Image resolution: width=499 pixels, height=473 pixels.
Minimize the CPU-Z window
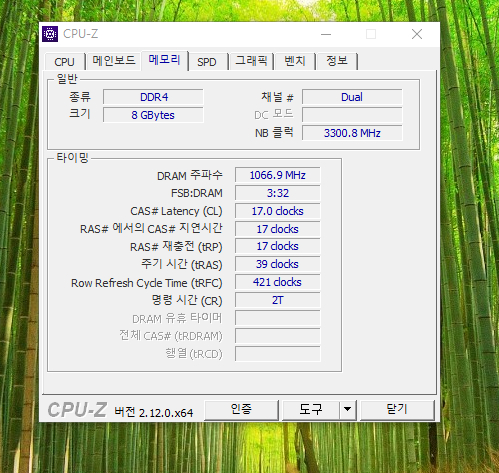pos(326,34)
